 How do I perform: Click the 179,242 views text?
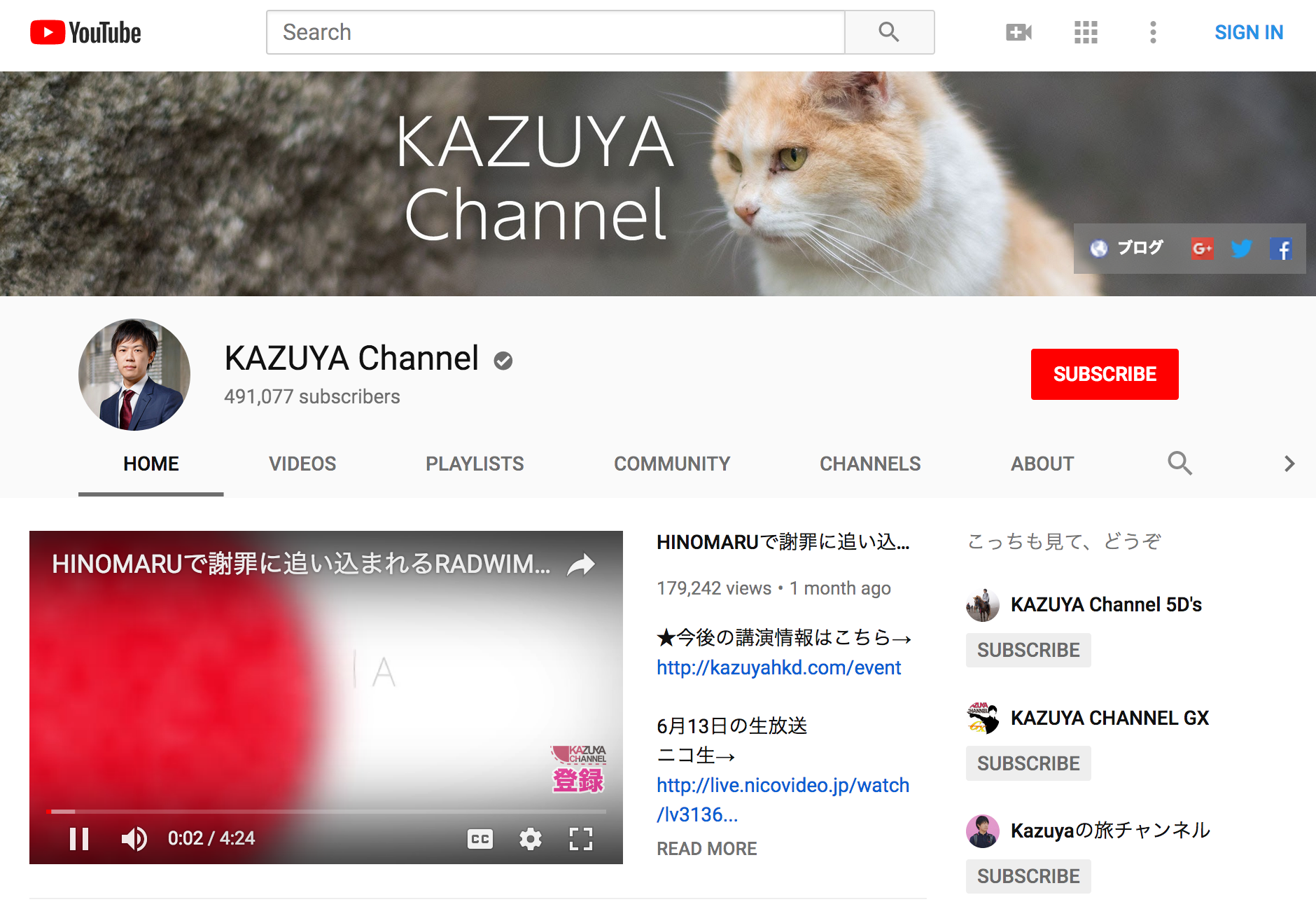point(714,588)
